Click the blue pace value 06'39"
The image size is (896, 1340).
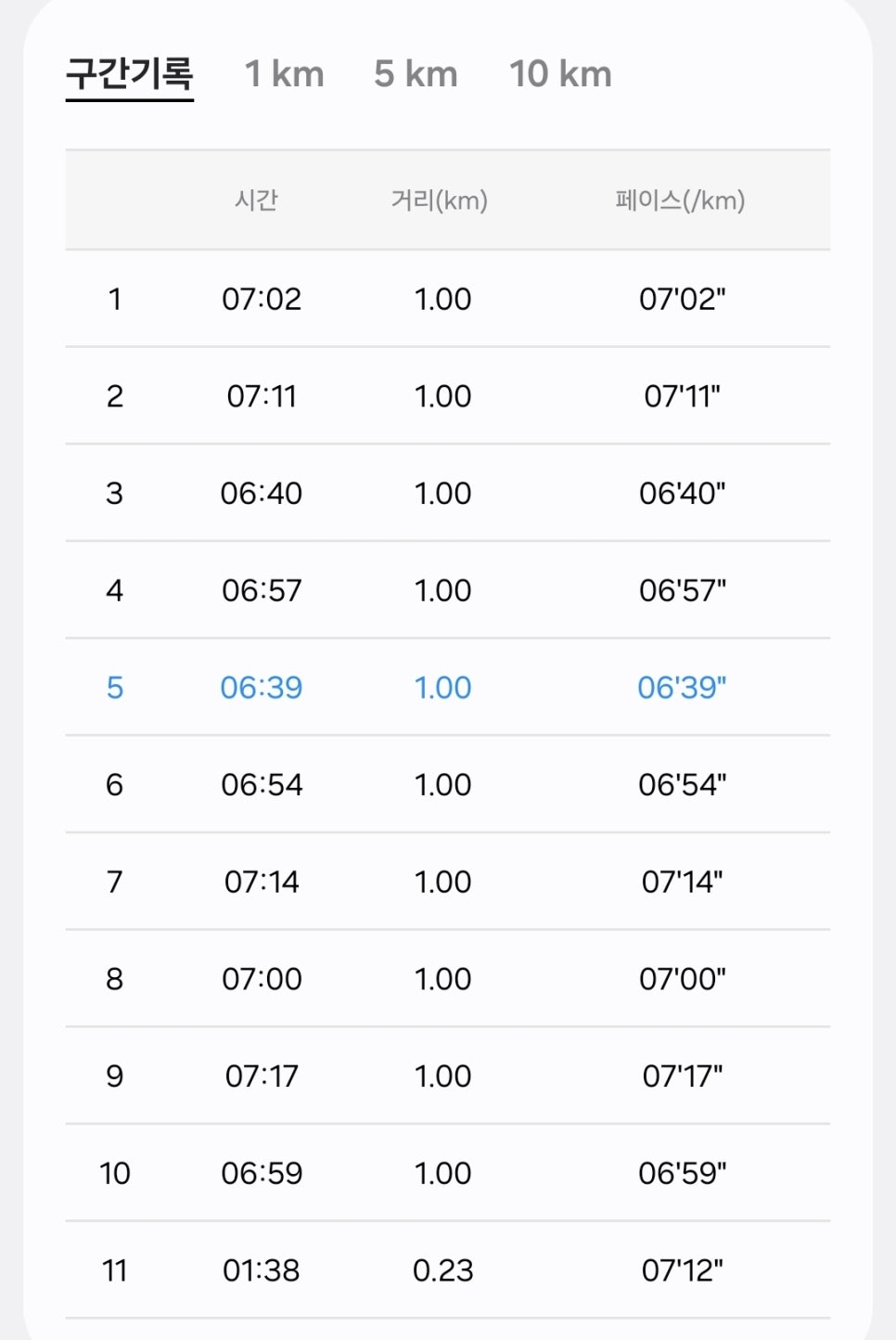point(683,688)
